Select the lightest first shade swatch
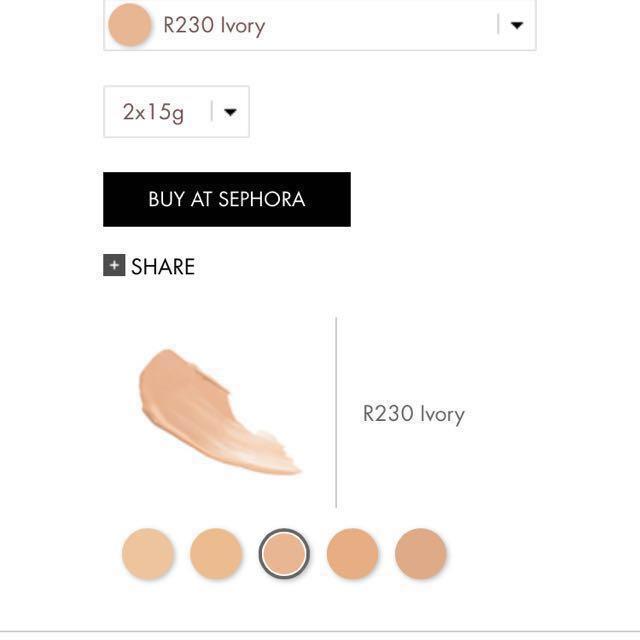 click(x=148, y=553)
